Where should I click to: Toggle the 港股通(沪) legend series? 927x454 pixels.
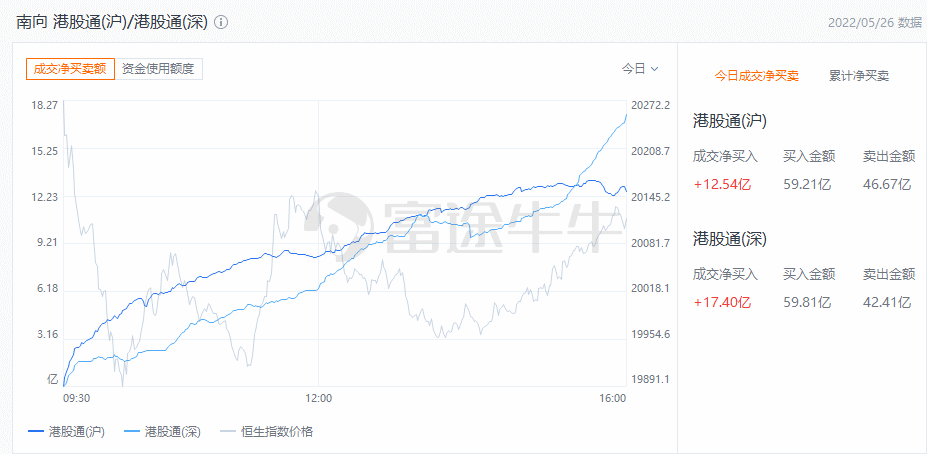(x=65, y=432)
